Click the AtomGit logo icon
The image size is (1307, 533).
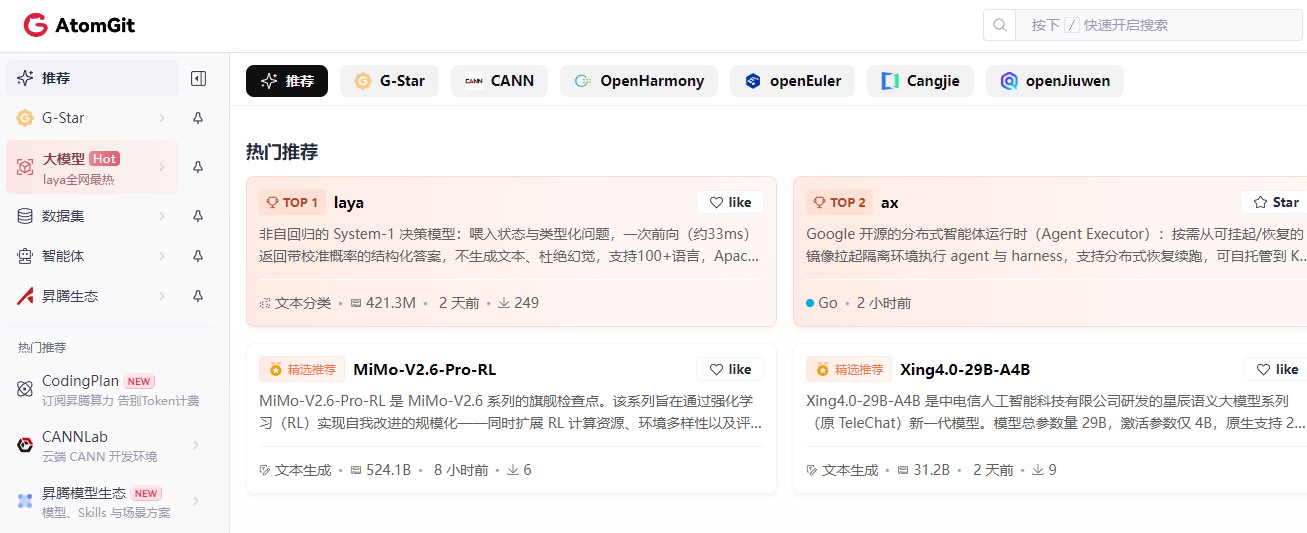click(36, 25)
